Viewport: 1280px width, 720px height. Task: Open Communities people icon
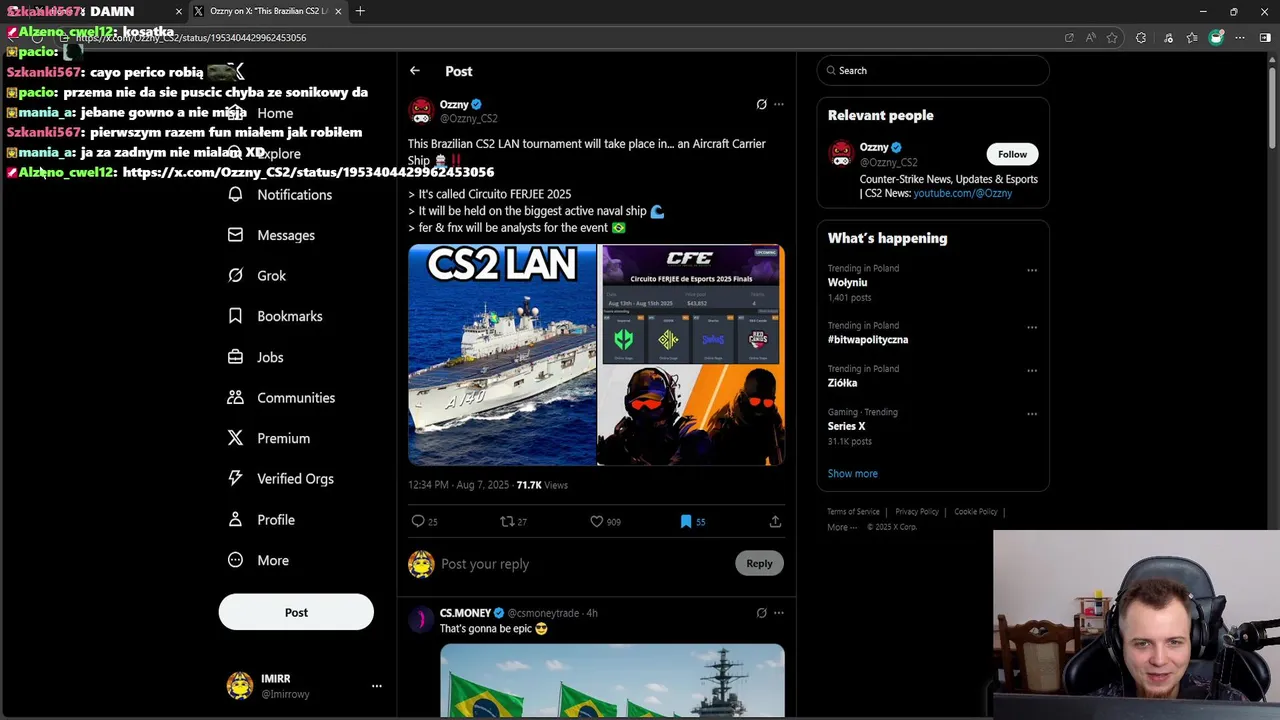pos(235,397)
